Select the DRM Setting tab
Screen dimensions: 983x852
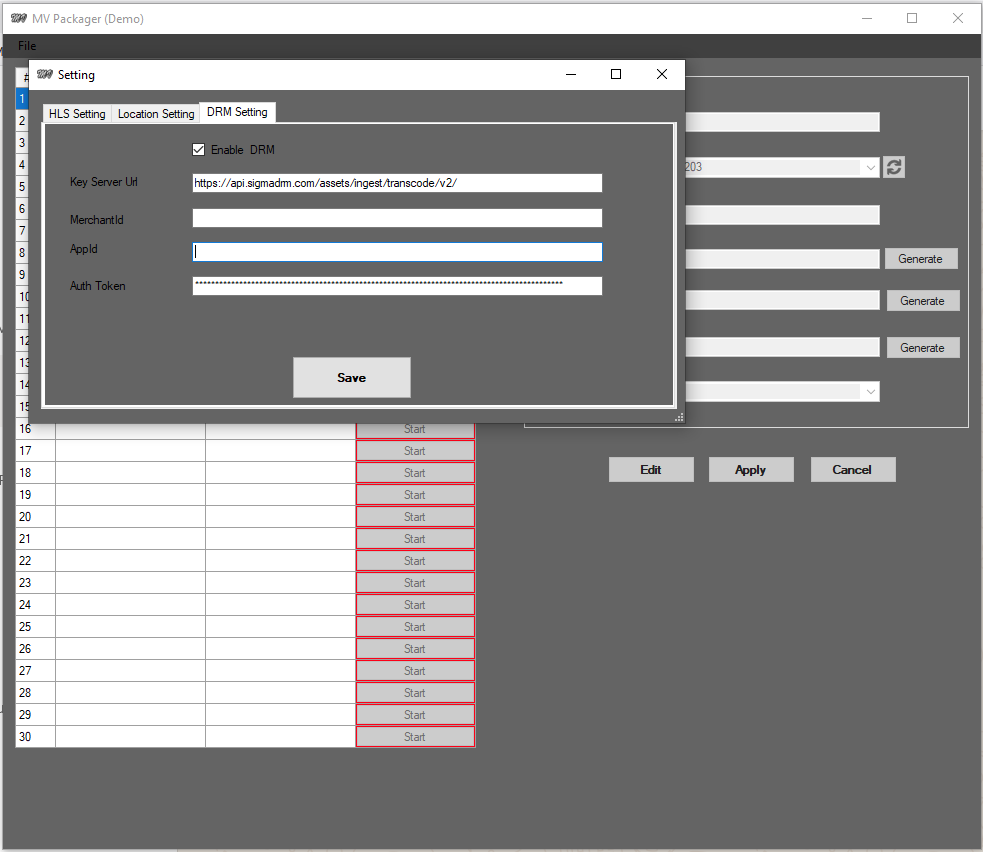tap(237, 112)
